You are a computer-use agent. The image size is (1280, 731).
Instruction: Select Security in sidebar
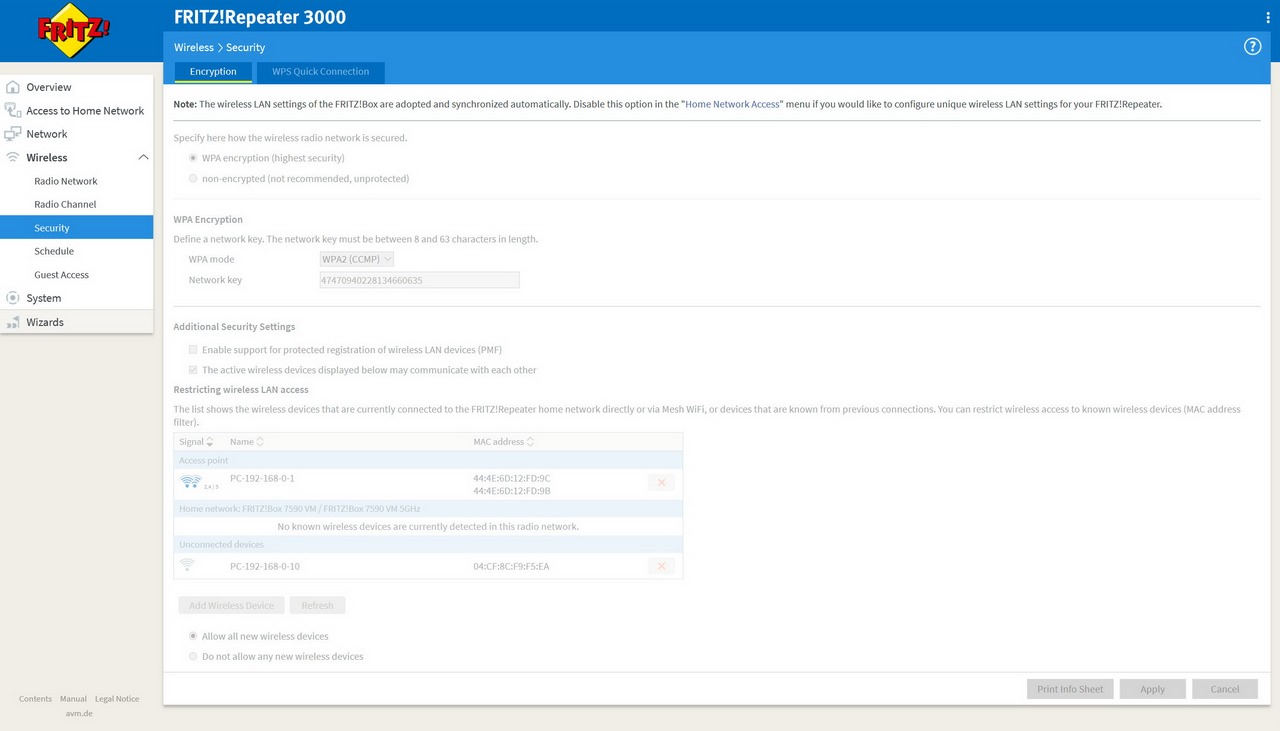click(76, 228)
